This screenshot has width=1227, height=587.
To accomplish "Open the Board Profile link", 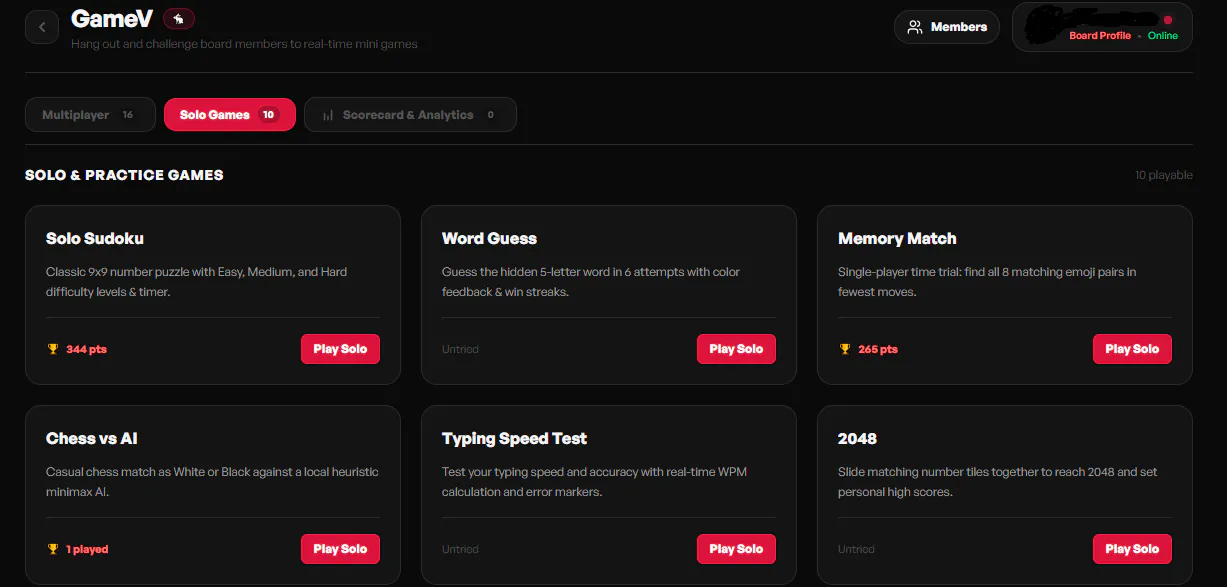I will (1100, 36).
